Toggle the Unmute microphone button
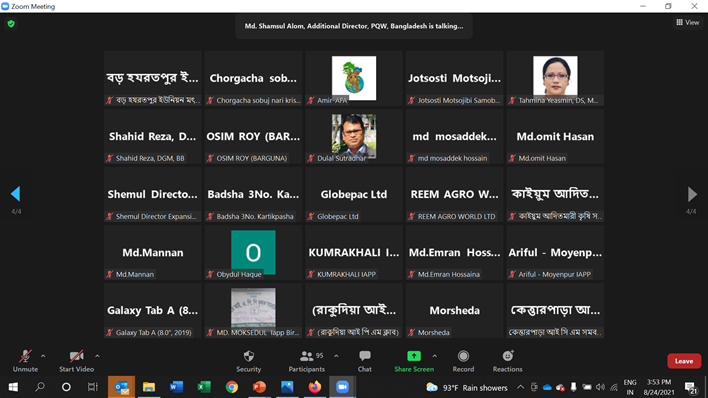 25,361
